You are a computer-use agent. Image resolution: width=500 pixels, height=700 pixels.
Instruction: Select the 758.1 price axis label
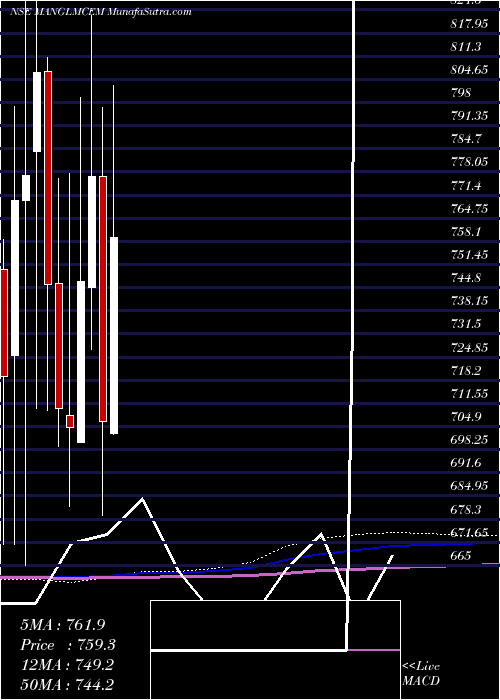466,233
